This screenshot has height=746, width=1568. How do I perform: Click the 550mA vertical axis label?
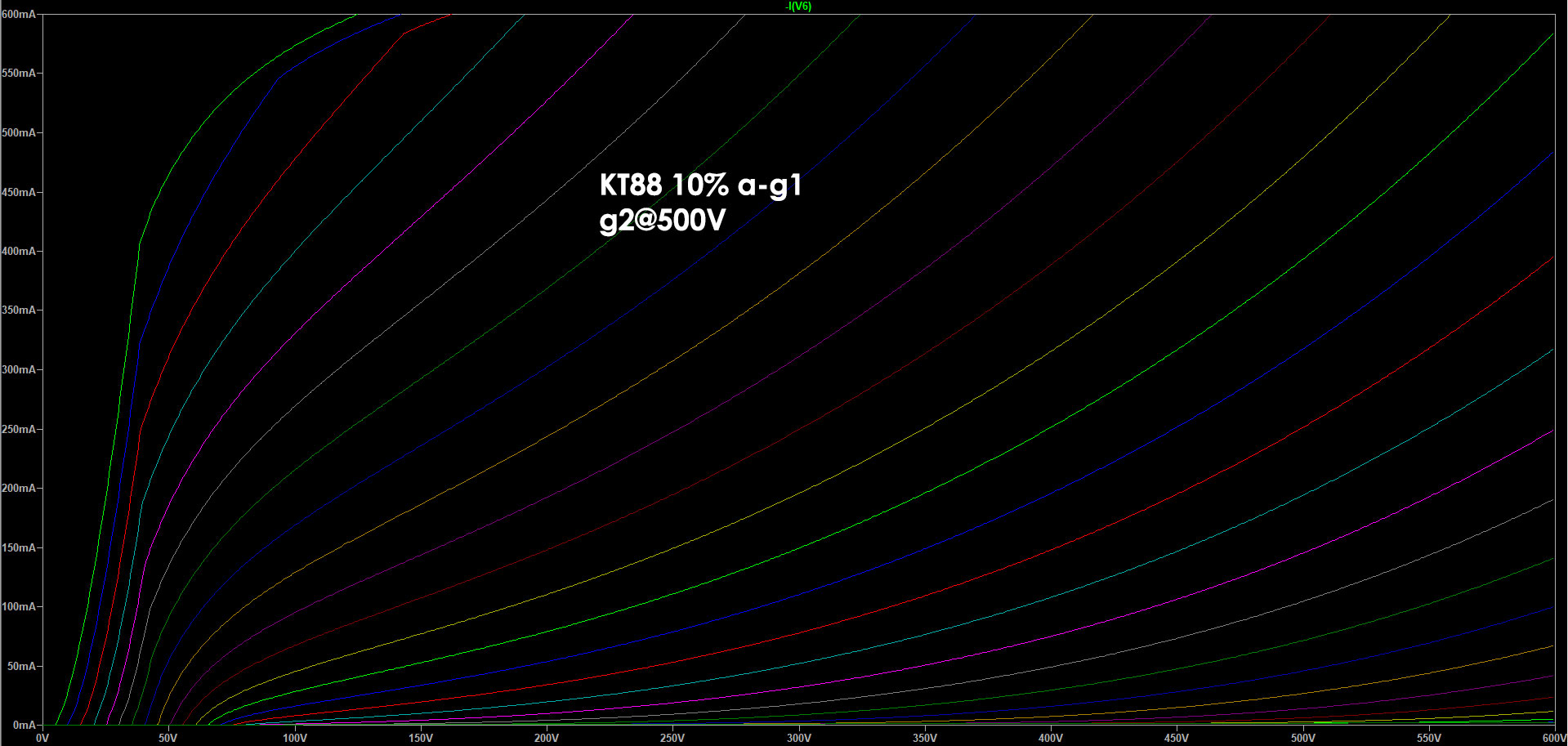(18, 73)
